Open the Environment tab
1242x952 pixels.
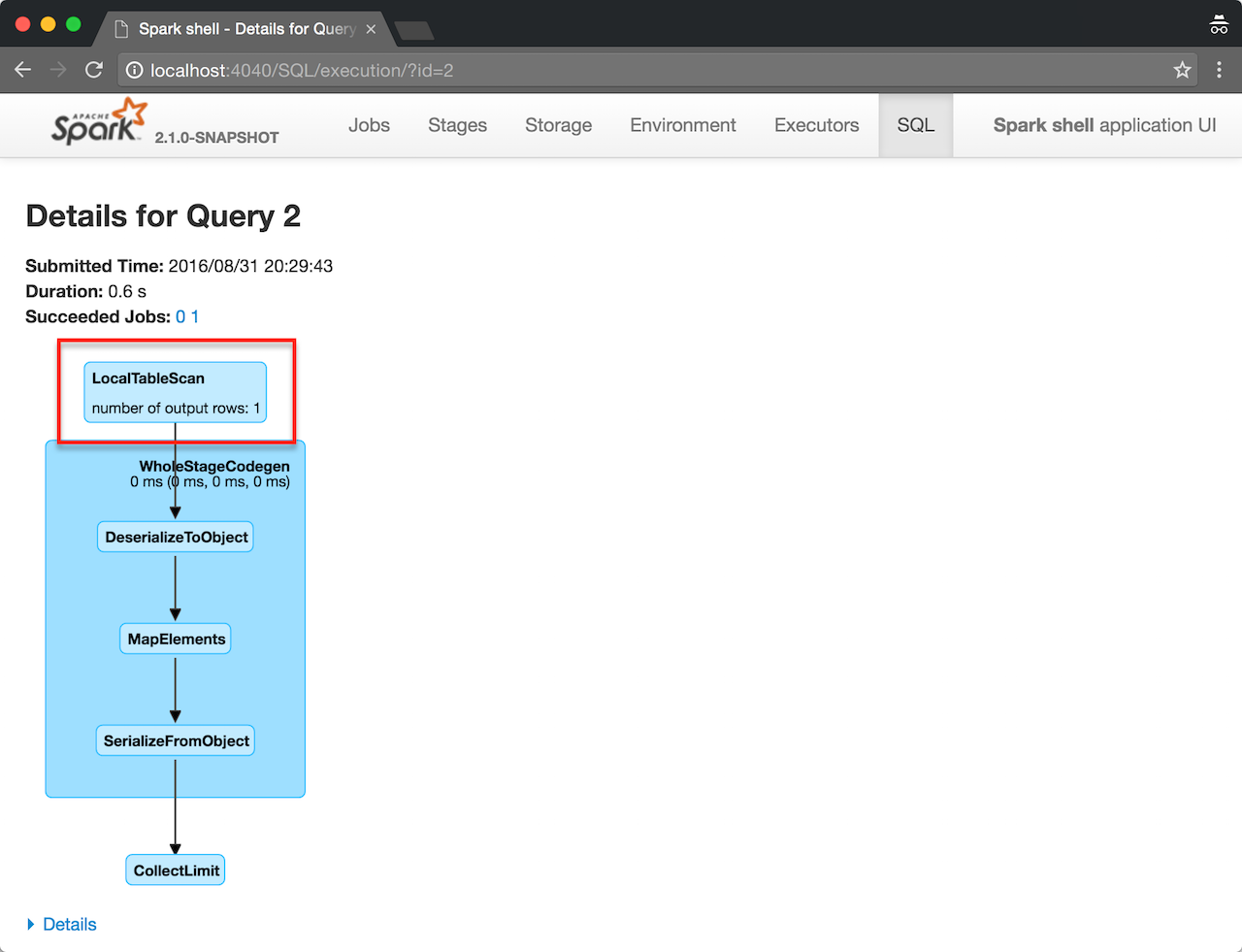[x=682, y=125]
